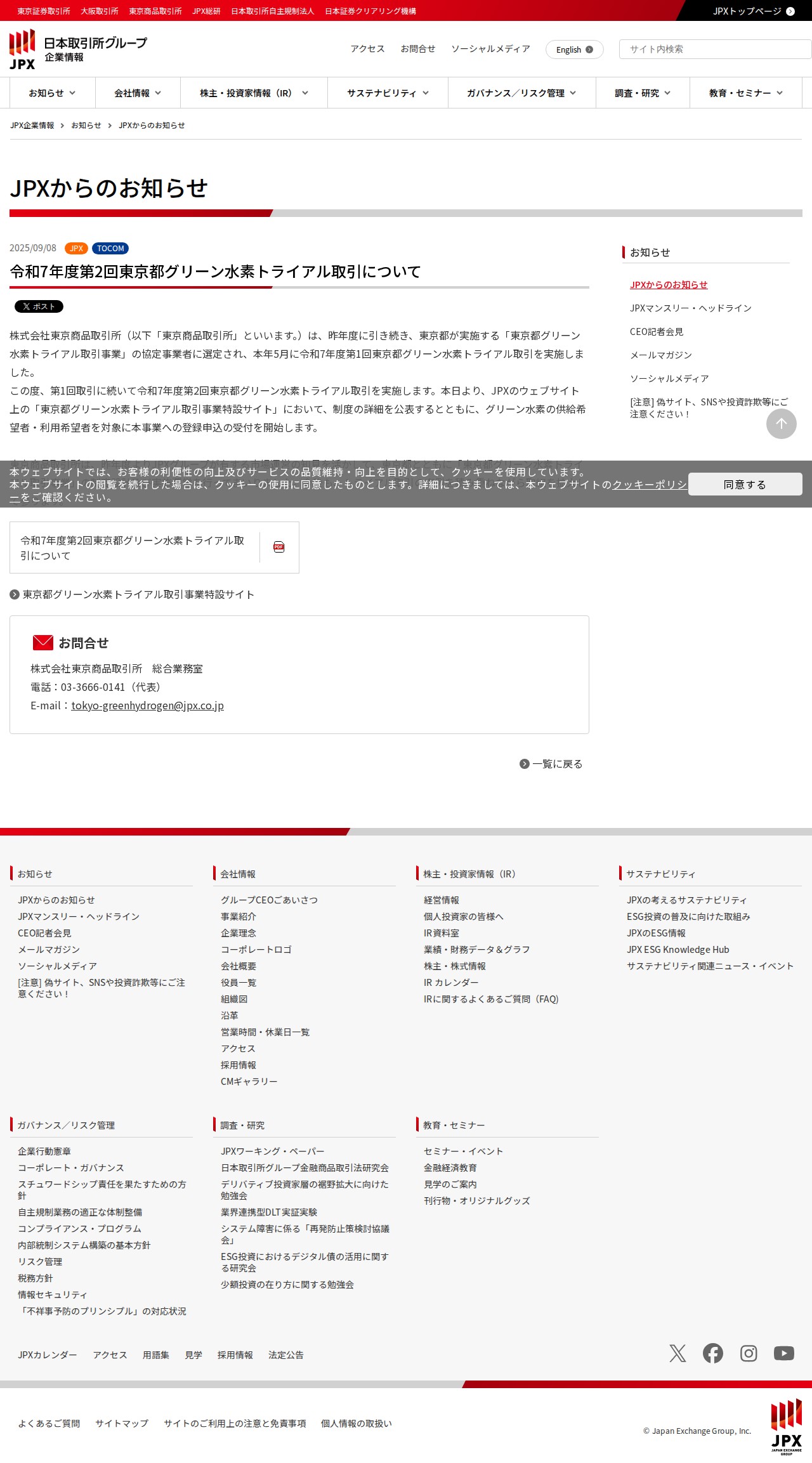Select JPXからのお知らせ in the sidebar
Image resolution: width=812 pixels, height=1463 pixels.
(669, 285)
